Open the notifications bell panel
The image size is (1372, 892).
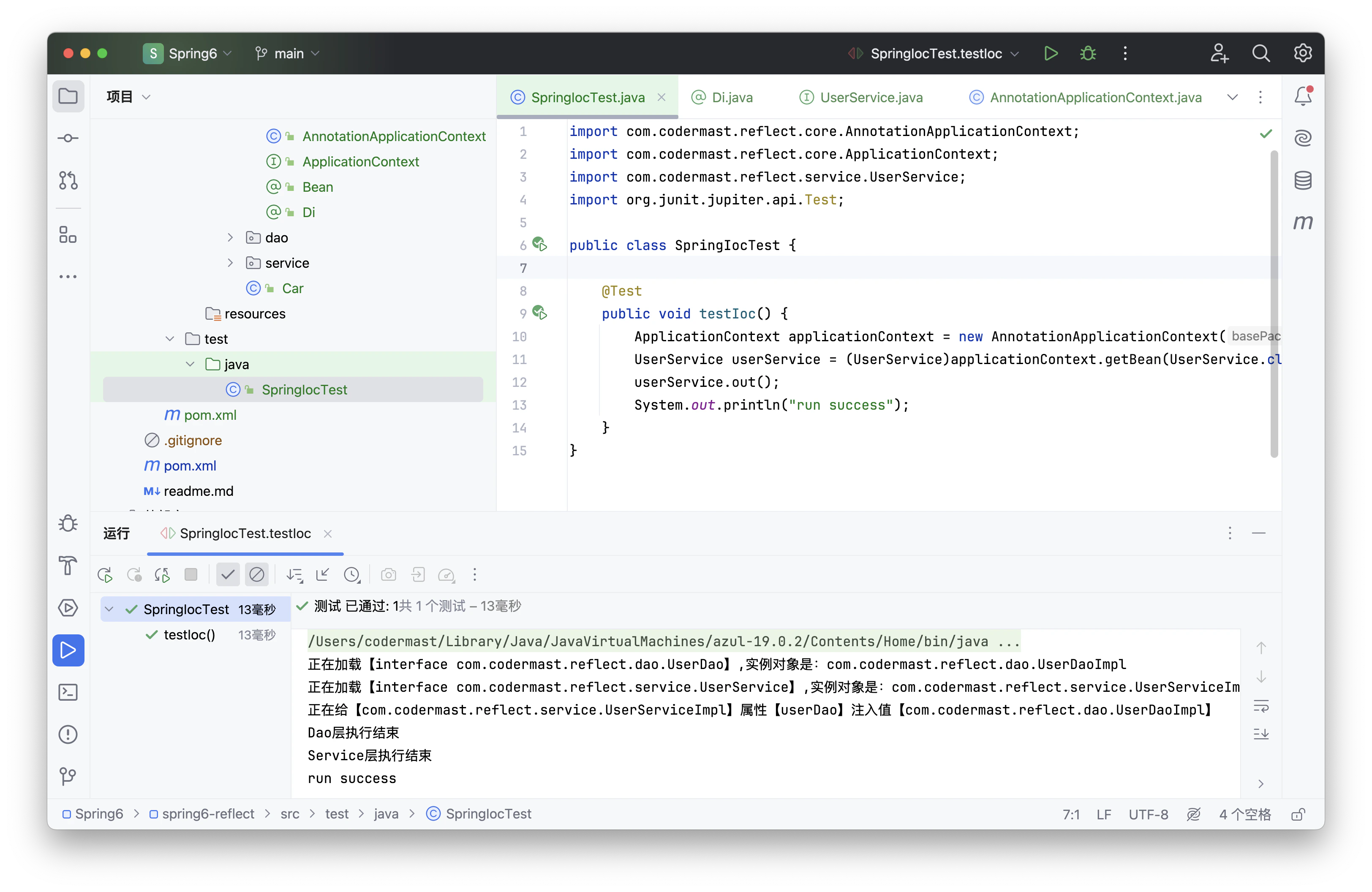coord(1302,95)
